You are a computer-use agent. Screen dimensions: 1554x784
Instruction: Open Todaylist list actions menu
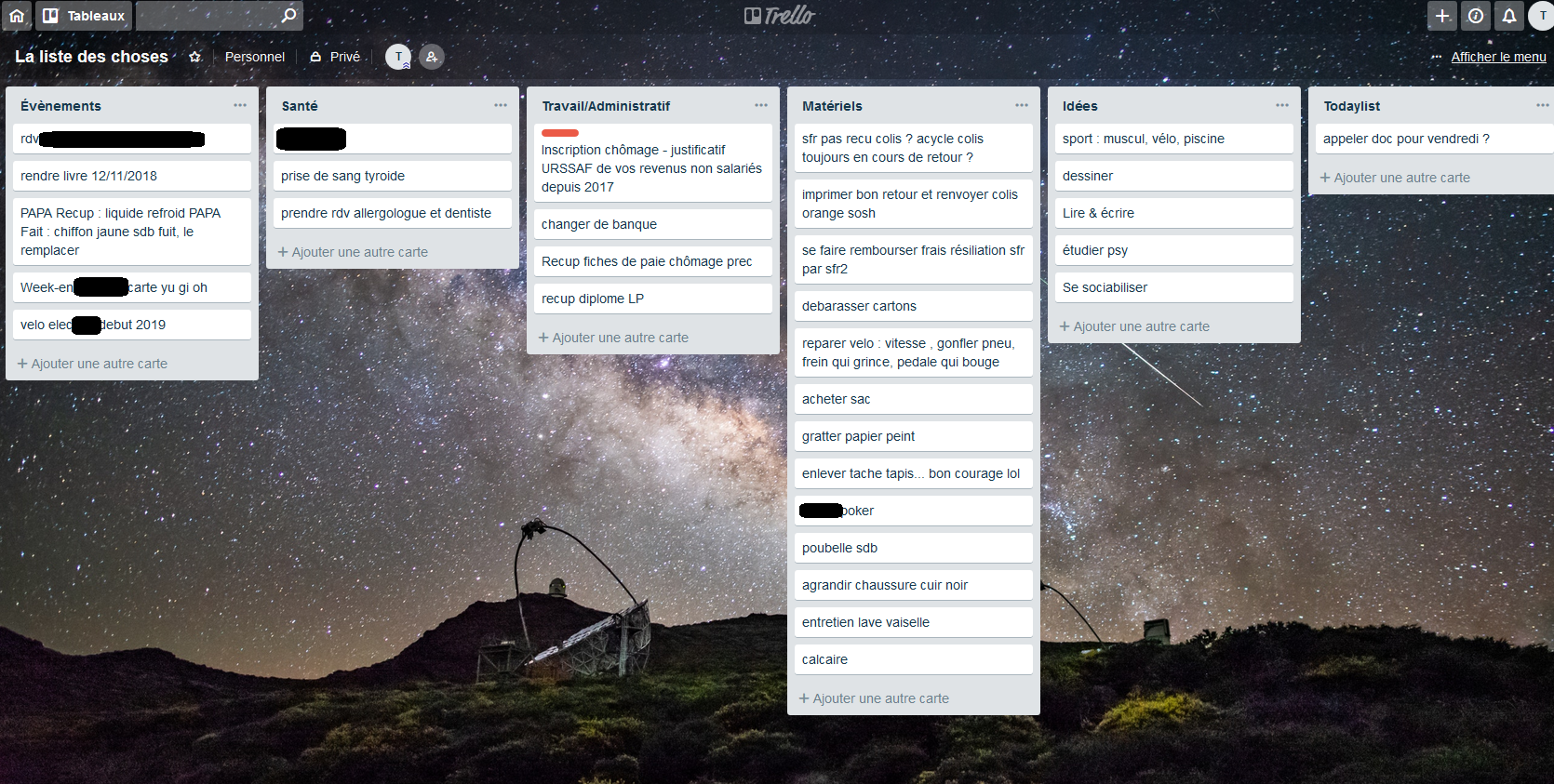1542,105
